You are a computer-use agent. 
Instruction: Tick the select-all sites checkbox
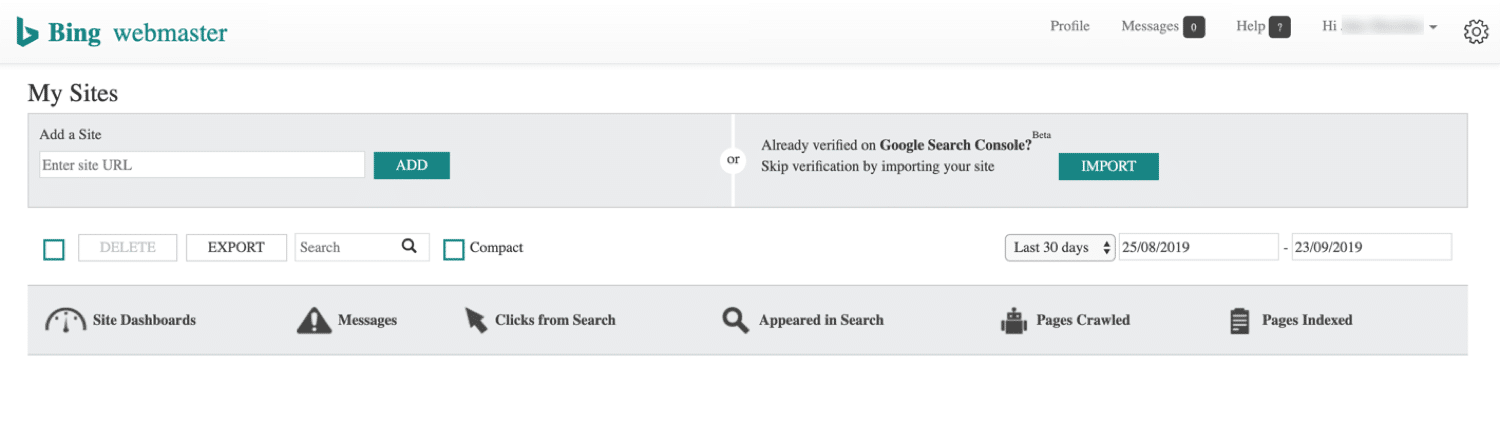pyautogui.click(x=54, y=249)
